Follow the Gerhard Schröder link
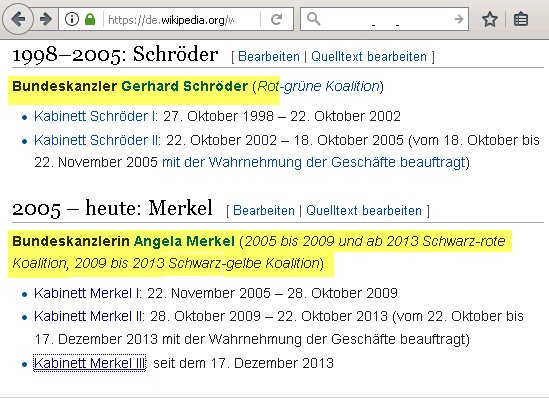 pyautogui.click(x=185, y=86)
